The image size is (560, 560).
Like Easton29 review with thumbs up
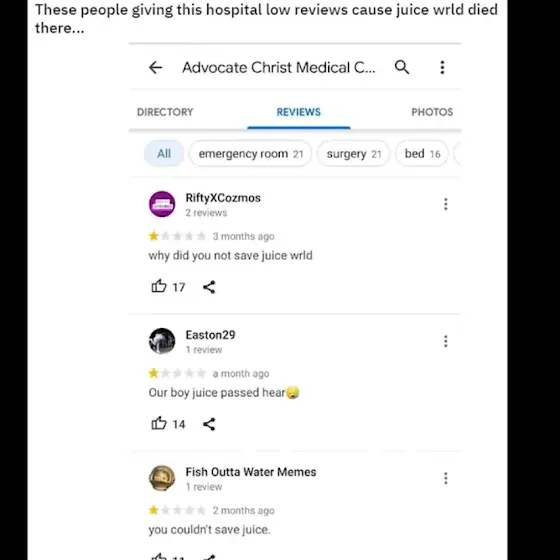(159, 424)
